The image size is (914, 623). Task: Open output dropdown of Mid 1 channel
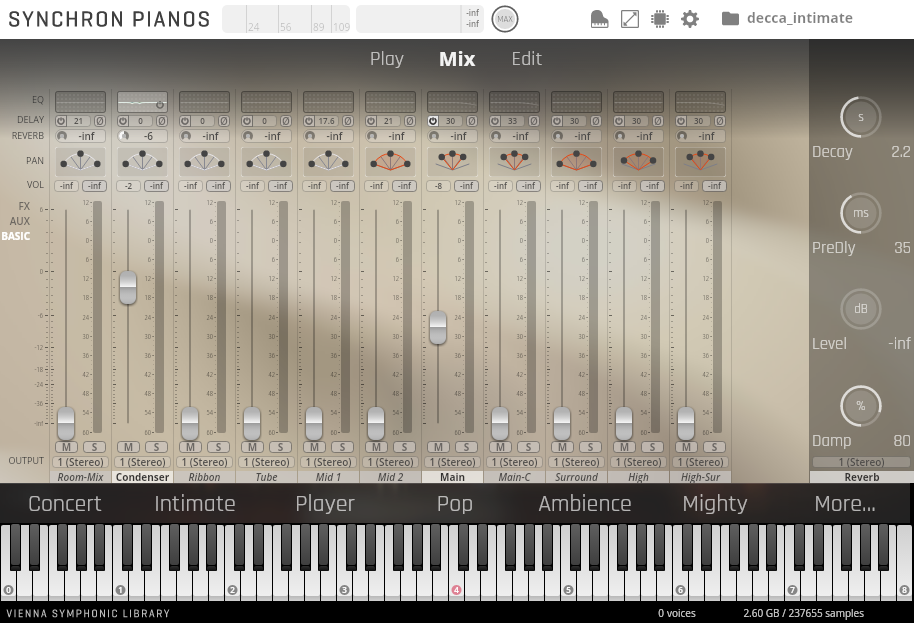pyautogui.click(x=328, y=462)
